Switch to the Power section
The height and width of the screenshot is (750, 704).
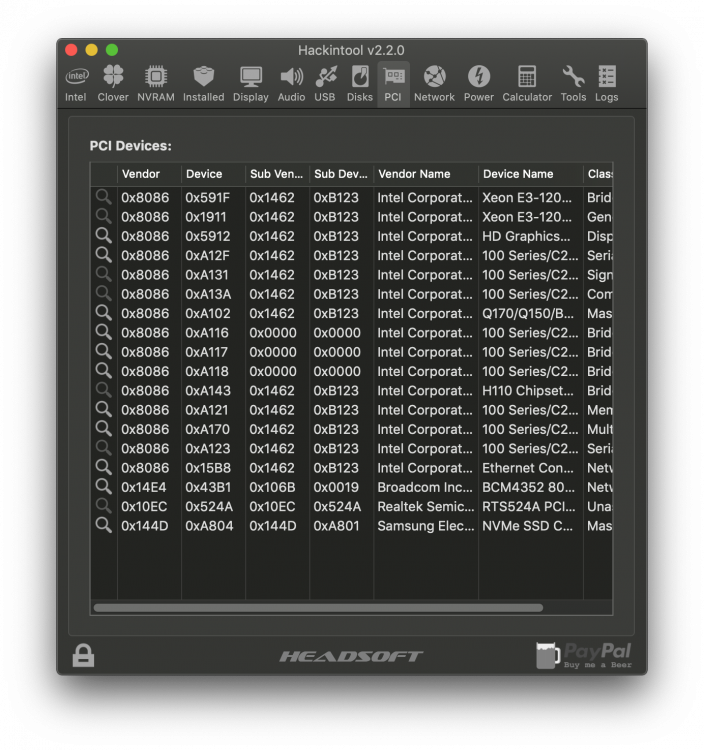(x=479, y=84)
